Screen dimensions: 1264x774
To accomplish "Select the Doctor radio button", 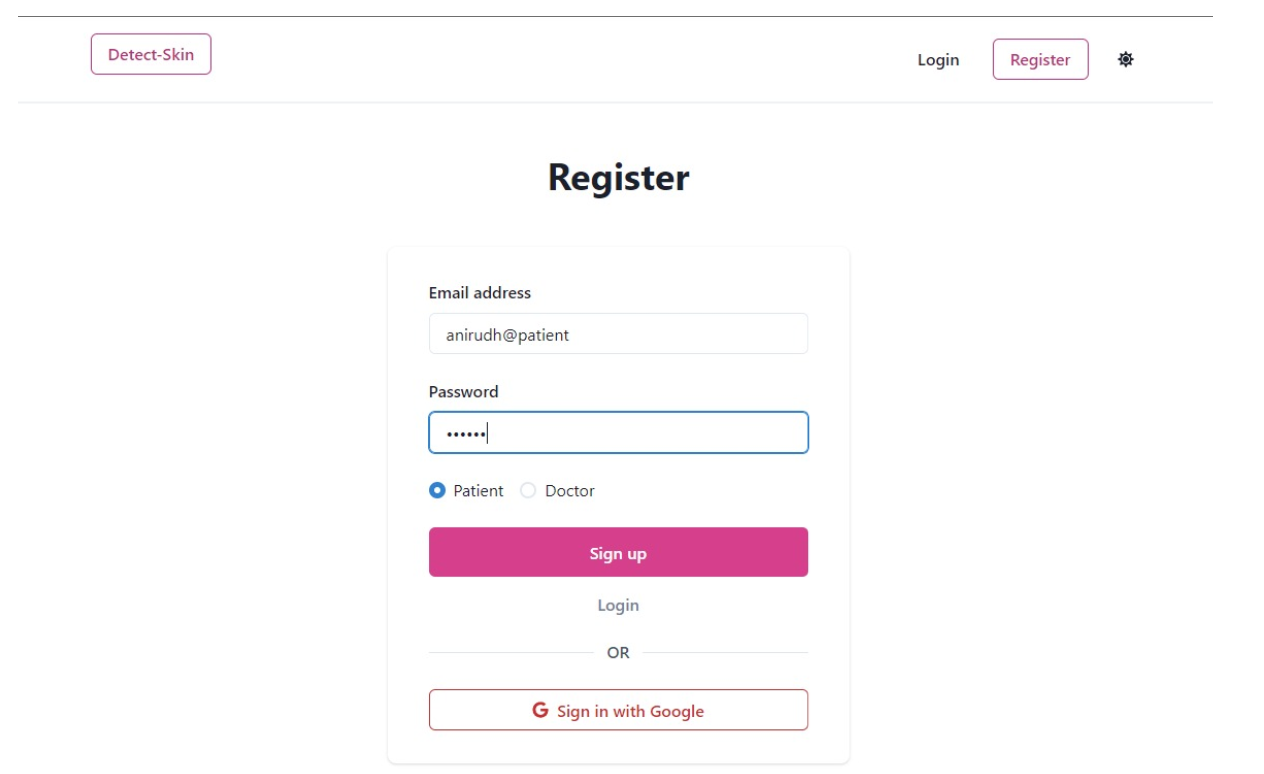I will pos(528,490).
